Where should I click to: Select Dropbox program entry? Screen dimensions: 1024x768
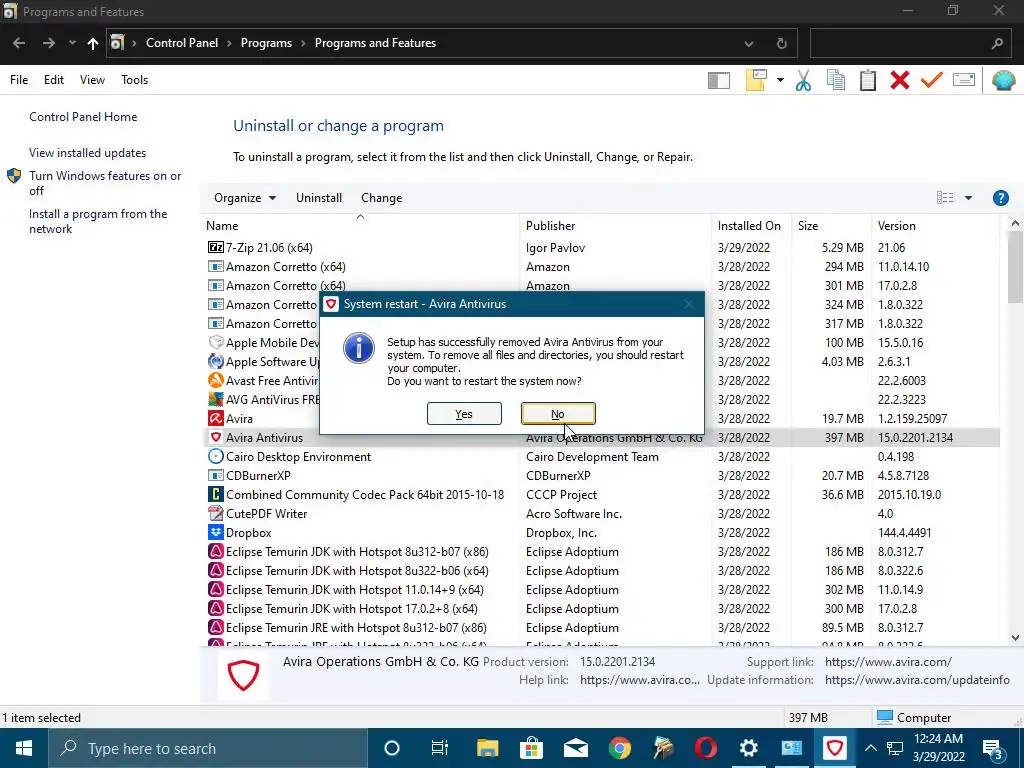pos(601,532)
